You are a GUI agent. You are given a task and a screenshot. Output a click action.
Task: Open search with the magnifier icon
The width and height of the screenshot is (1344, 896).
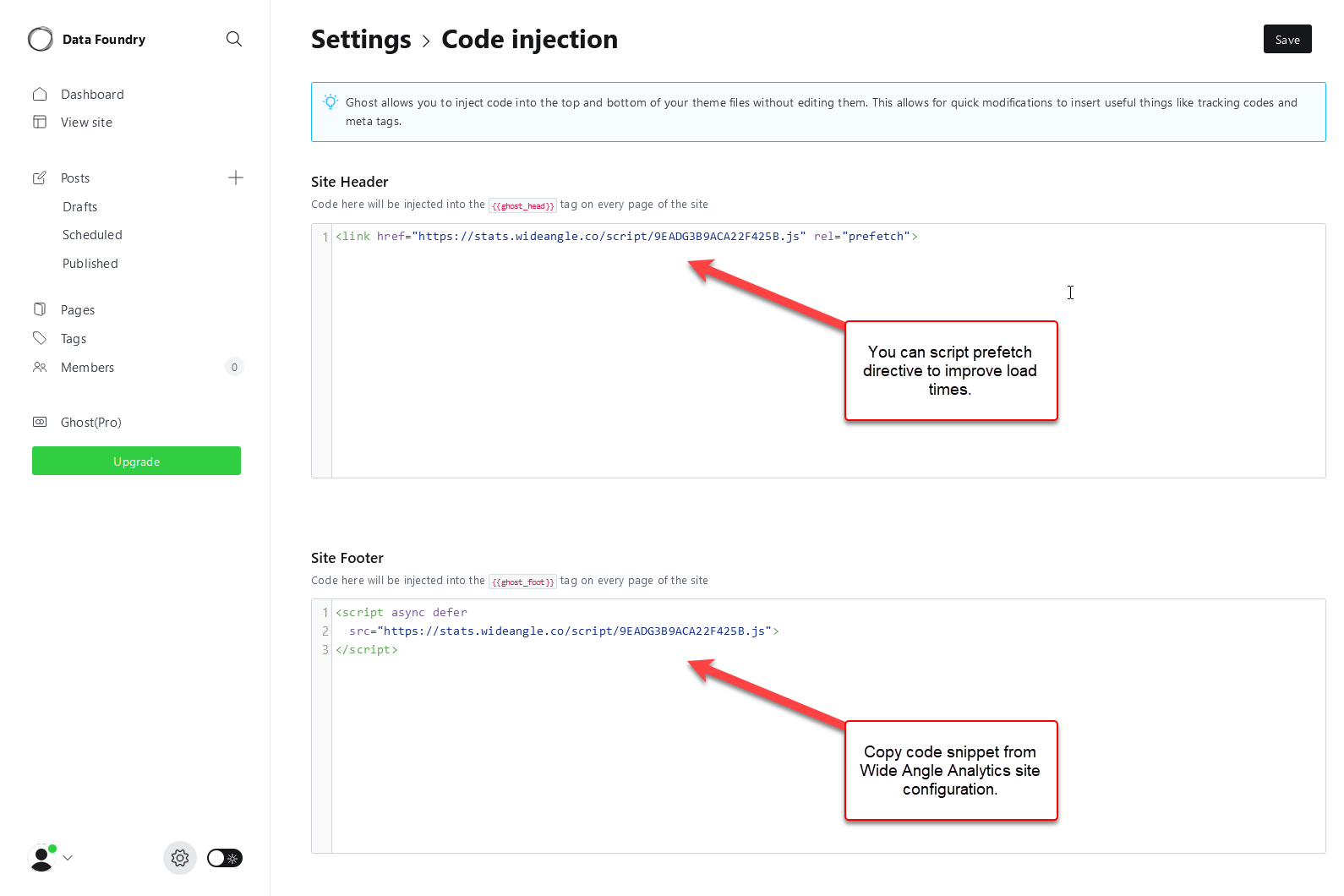(x=234, y=39)
